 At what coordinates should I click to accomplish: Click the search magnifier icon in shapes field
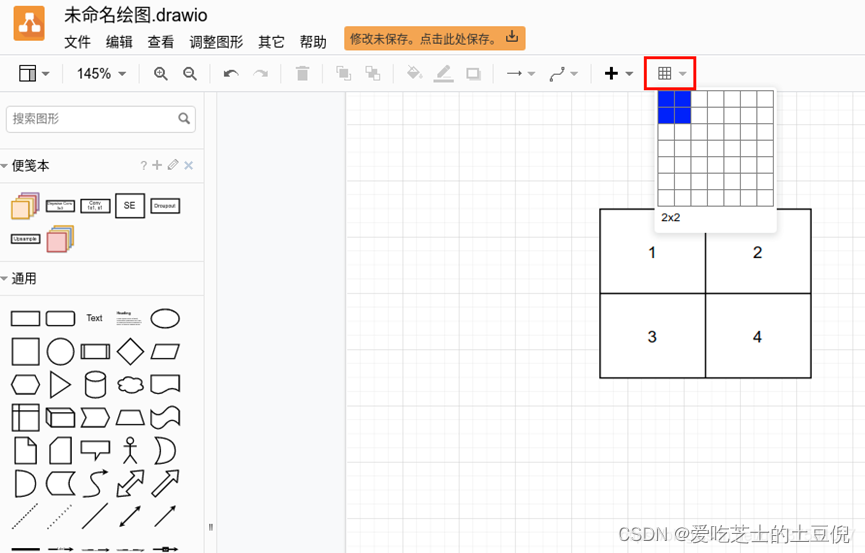(184, 118)
